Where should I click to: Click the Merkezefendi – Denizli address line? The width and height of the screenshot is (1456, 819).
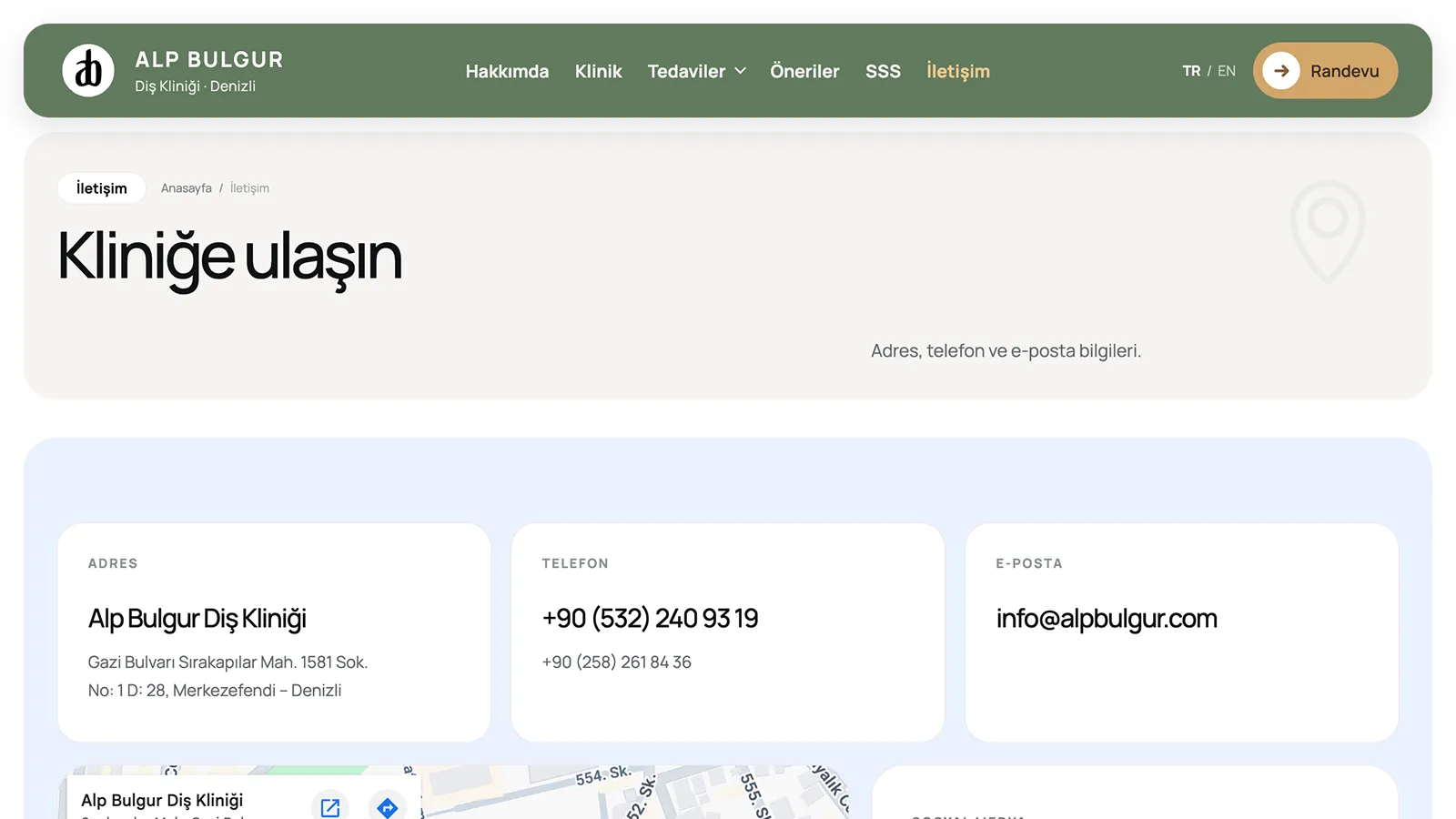[x=215, y=691]
